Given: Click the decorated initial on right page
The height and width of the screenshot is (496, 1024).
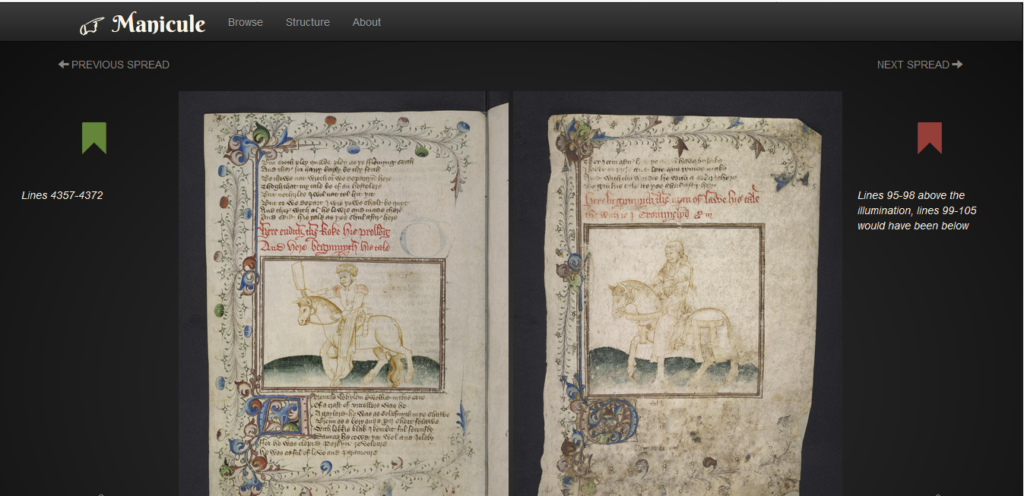Looking at the screenshot, I should (x=616, y=420).
